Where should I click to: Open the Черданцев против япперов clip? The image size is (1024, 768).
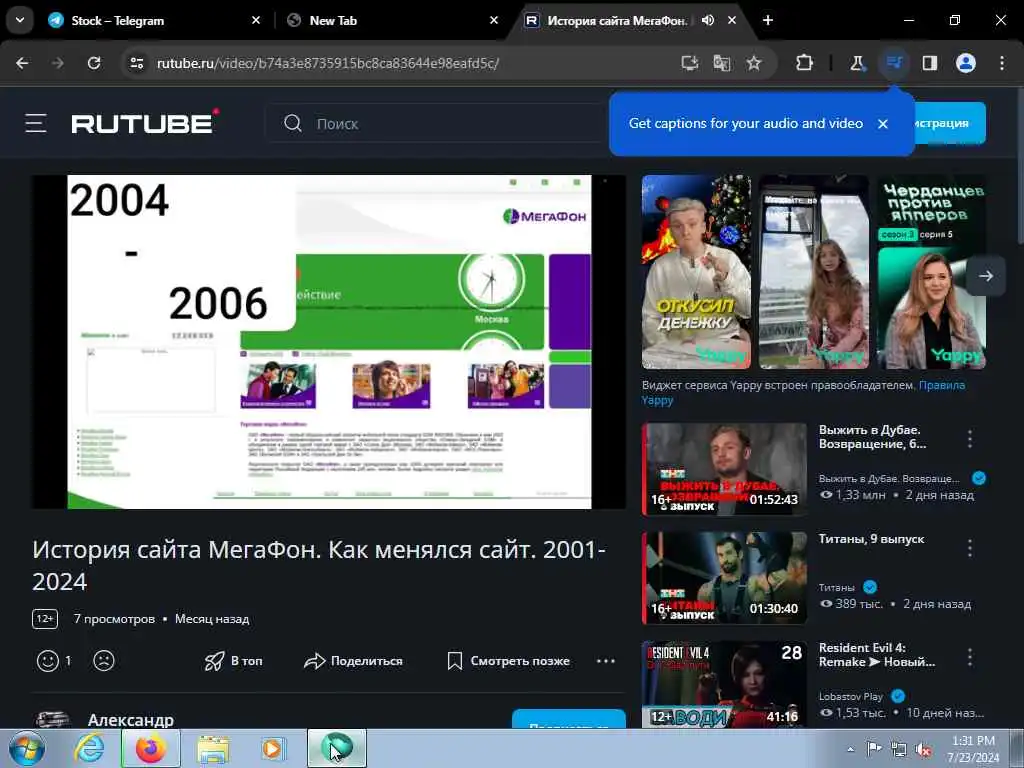coord(931,272)
